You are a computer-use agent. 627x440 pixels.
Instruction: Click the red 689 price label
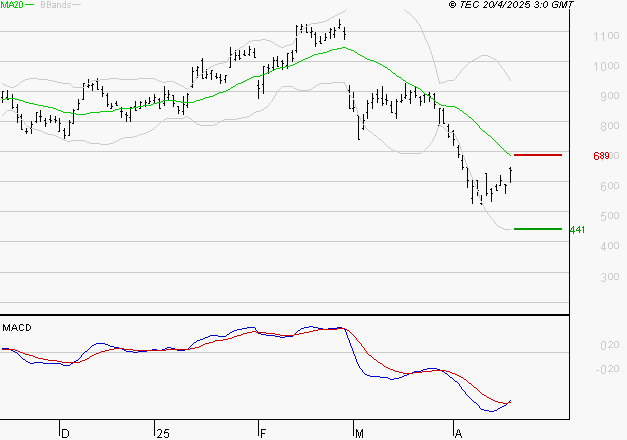pyautogui.click(x=601, y=156)
